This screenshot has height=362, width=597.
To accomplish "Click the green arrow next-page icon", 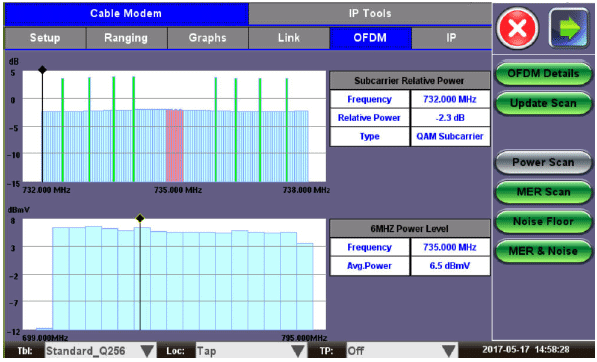I will tap(569, 28).
